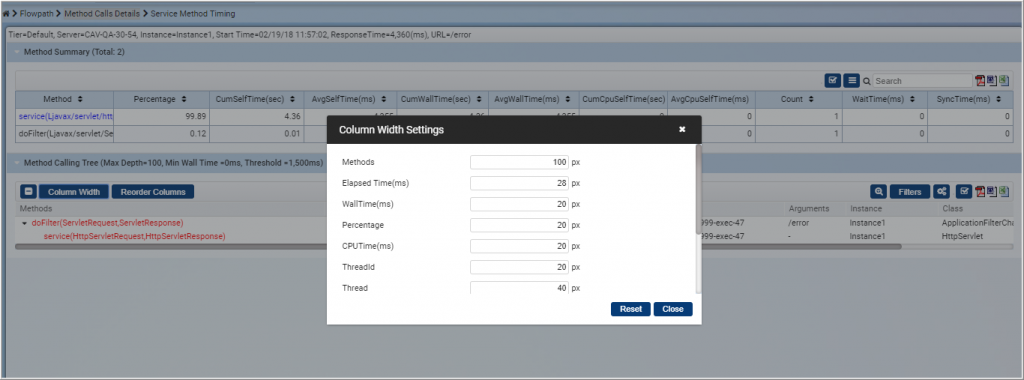Export Method Calling Tree as PDF
This screenshot has width=1024, height=380.
click(980, 191)
